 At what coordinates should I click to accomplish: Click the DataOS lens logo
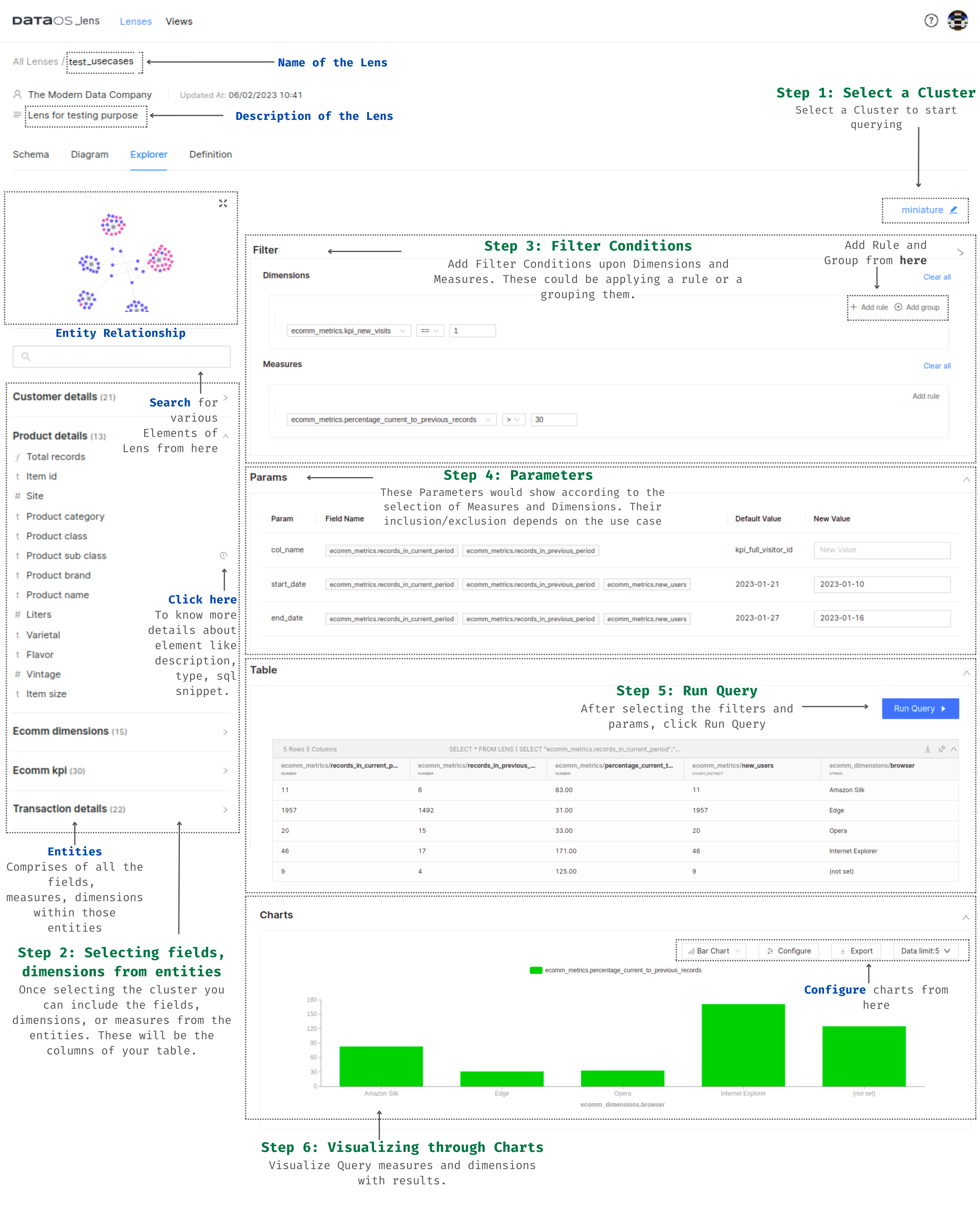click(x=56, y=21)
